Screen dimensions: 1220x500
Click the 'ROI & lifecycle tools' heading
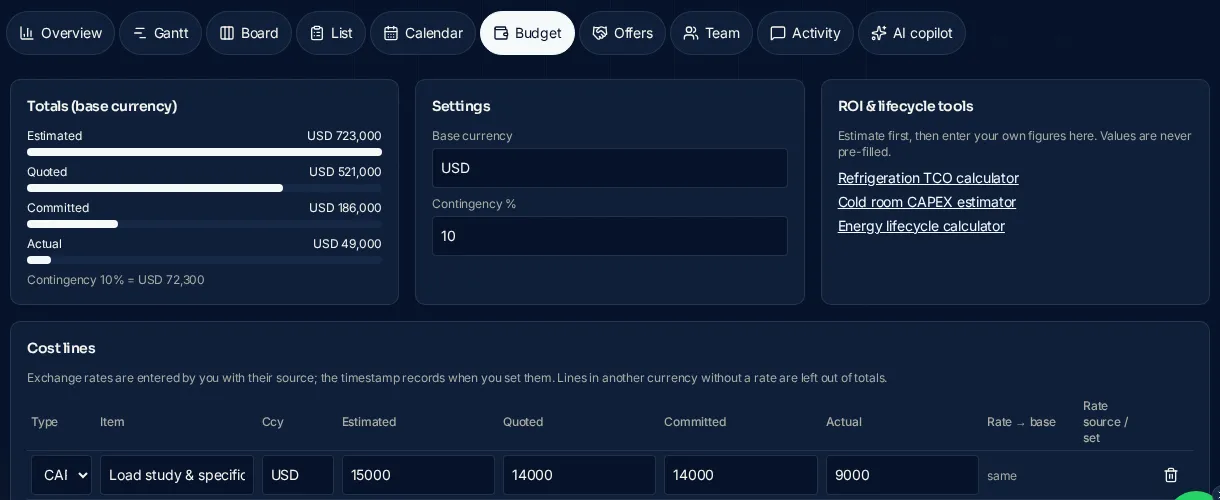(905, 106)
